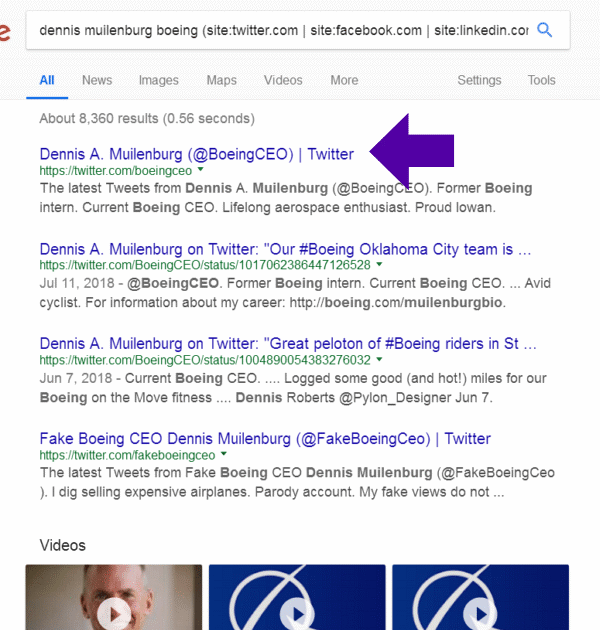Viewport: 600px width, 630px height.
Task: Open search Settings
Action: click(x=480, y=80)
